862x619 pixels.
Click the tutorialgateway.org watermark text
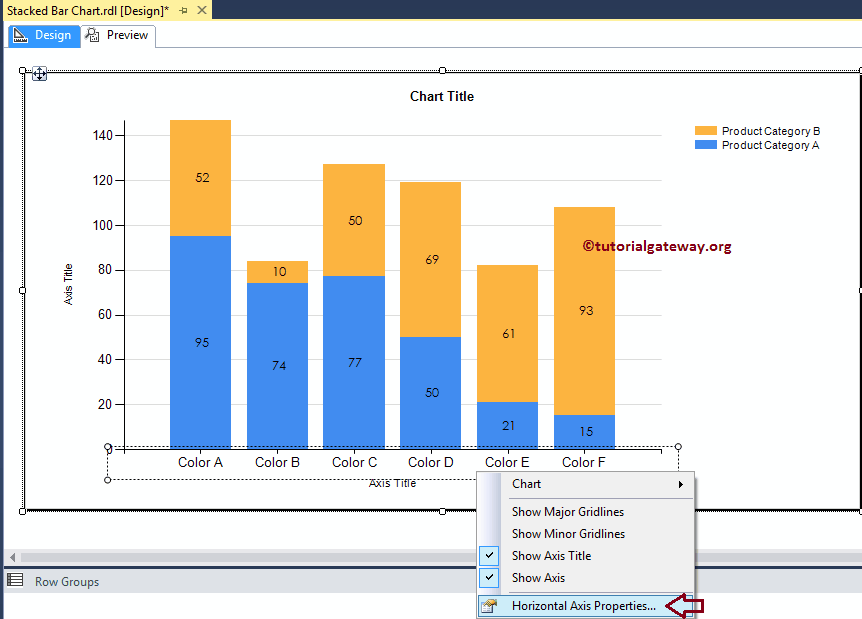(x=657, y=246)
